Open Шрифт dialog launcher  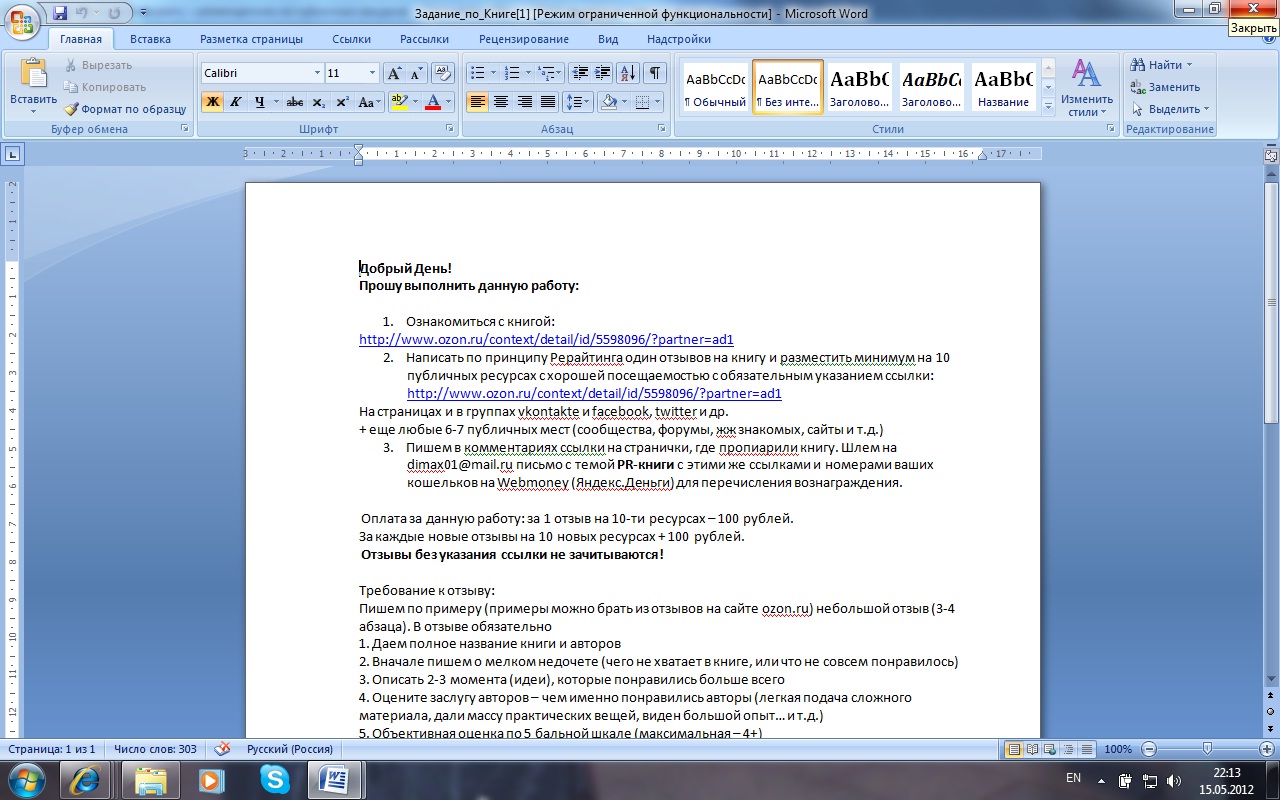(x=450, y=129)
